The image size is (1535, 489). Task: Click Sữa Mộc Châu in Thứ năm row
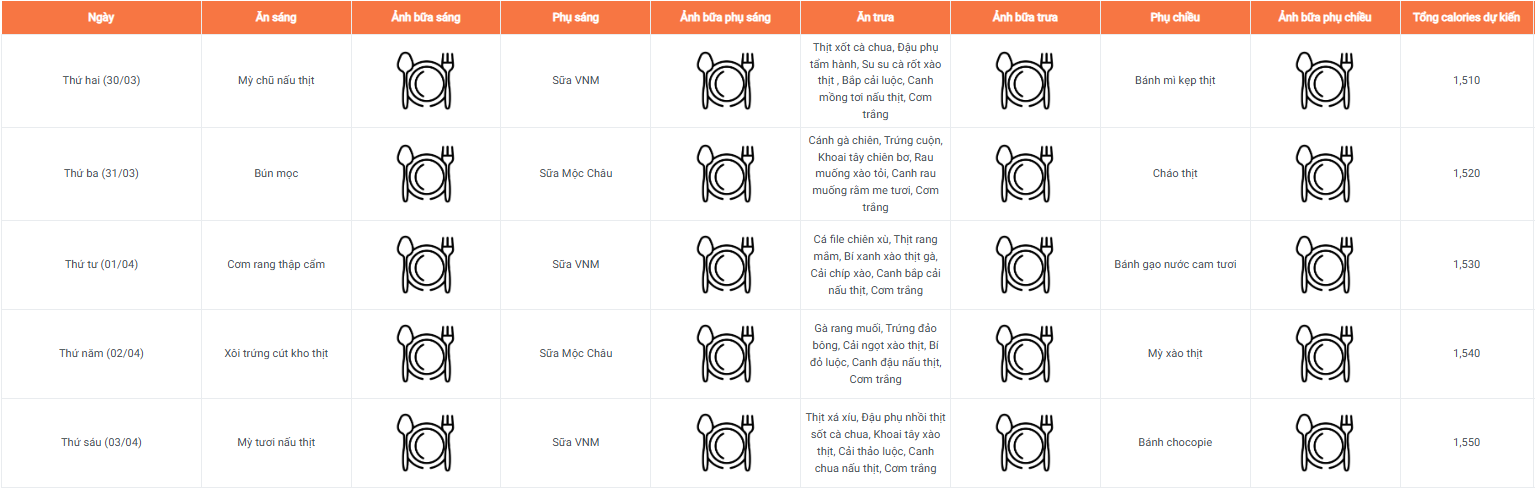(x=576, y=354)
